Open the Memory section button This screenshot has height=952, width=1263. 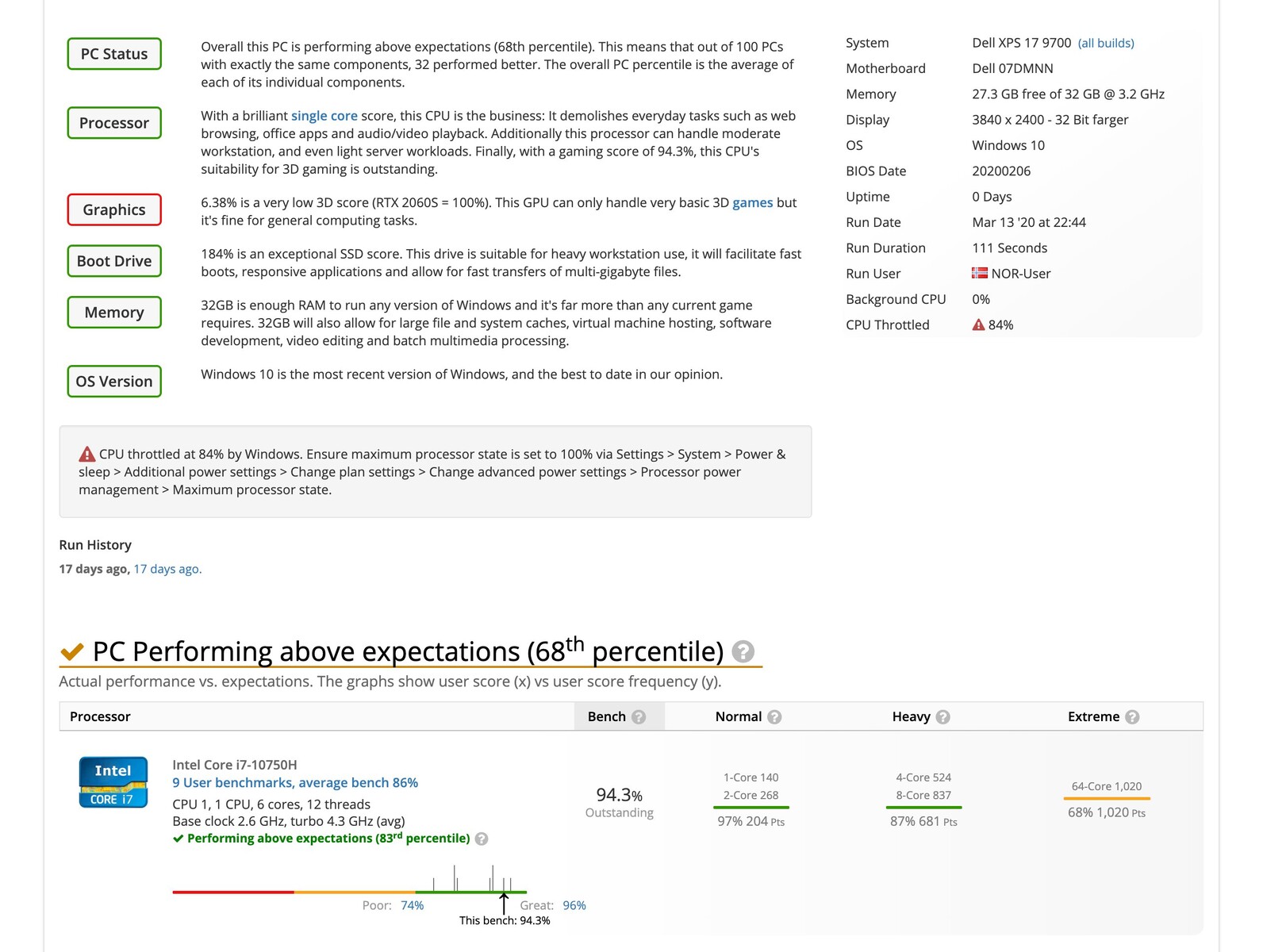[x=114, y=313]
